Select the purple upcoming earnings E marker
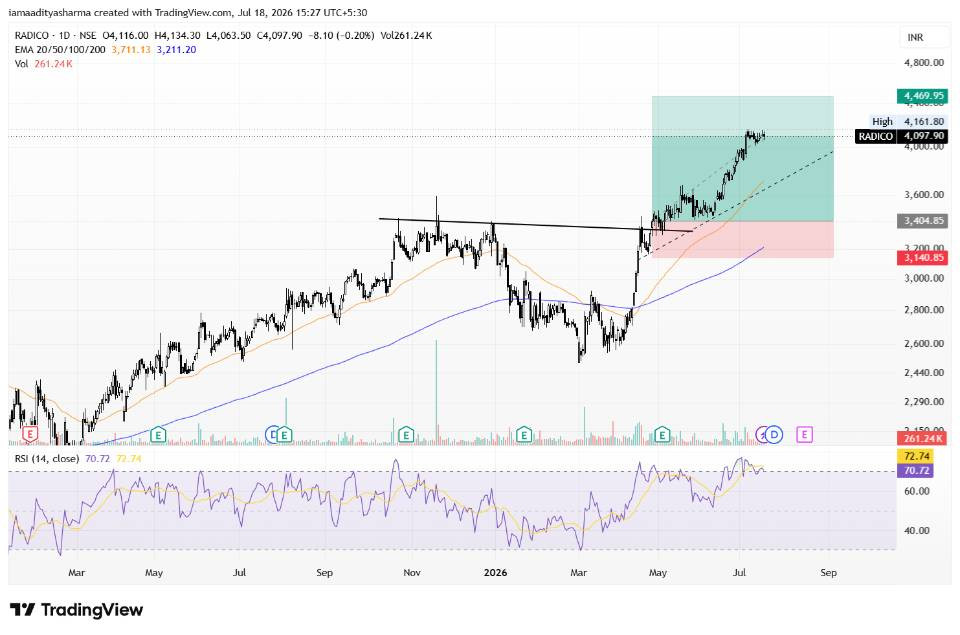The height and width of the screenshot is (635, 960). pos(804,435)
